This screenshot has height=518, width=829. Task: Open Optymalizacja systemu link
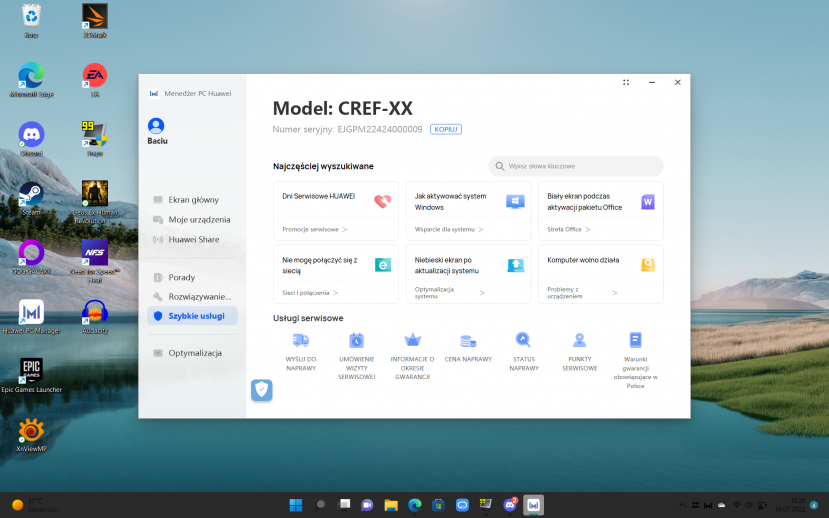(449, 293)
